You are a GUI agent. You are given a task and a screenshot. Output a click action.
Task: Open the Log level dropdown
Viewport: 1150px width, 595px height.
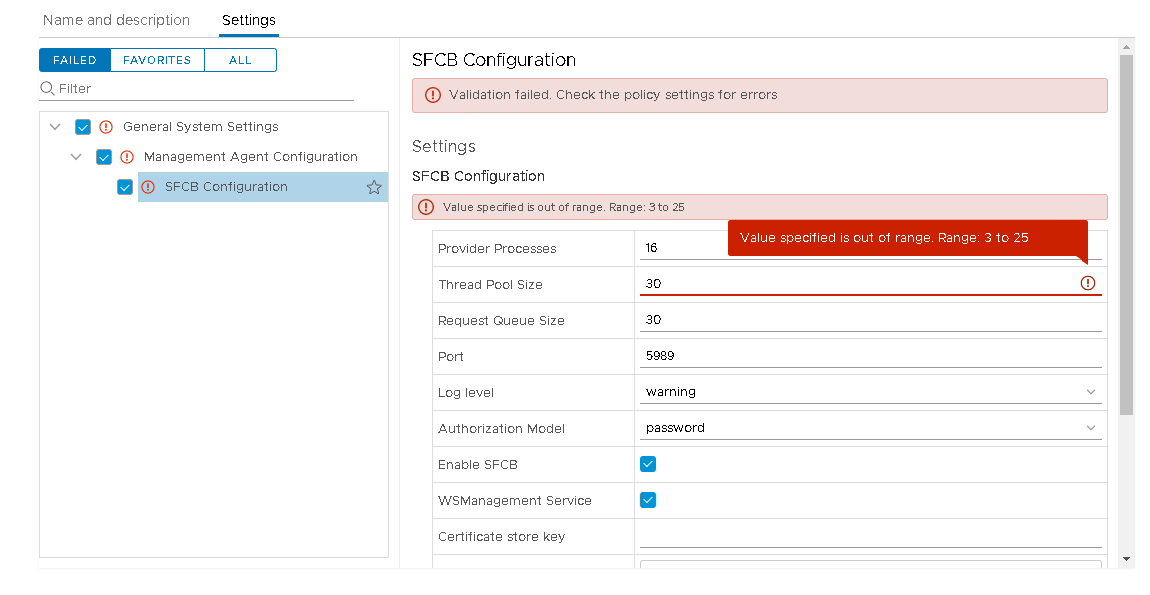[x=1091, y=392]
